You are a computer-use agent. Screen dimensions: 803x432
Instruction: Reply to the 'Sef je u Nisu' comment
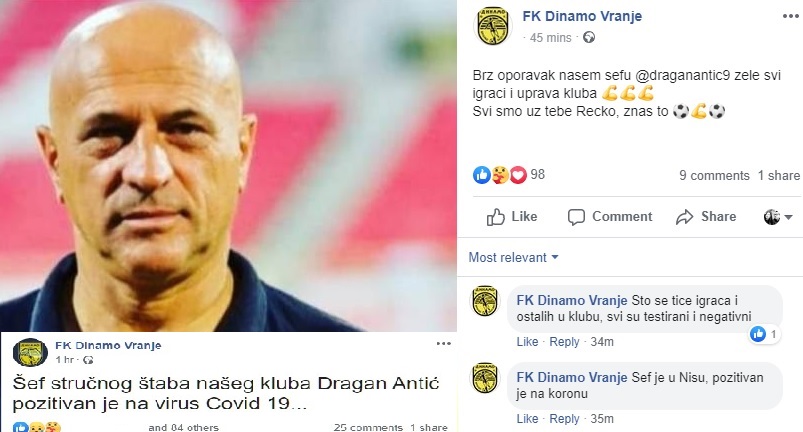point(564,419)
